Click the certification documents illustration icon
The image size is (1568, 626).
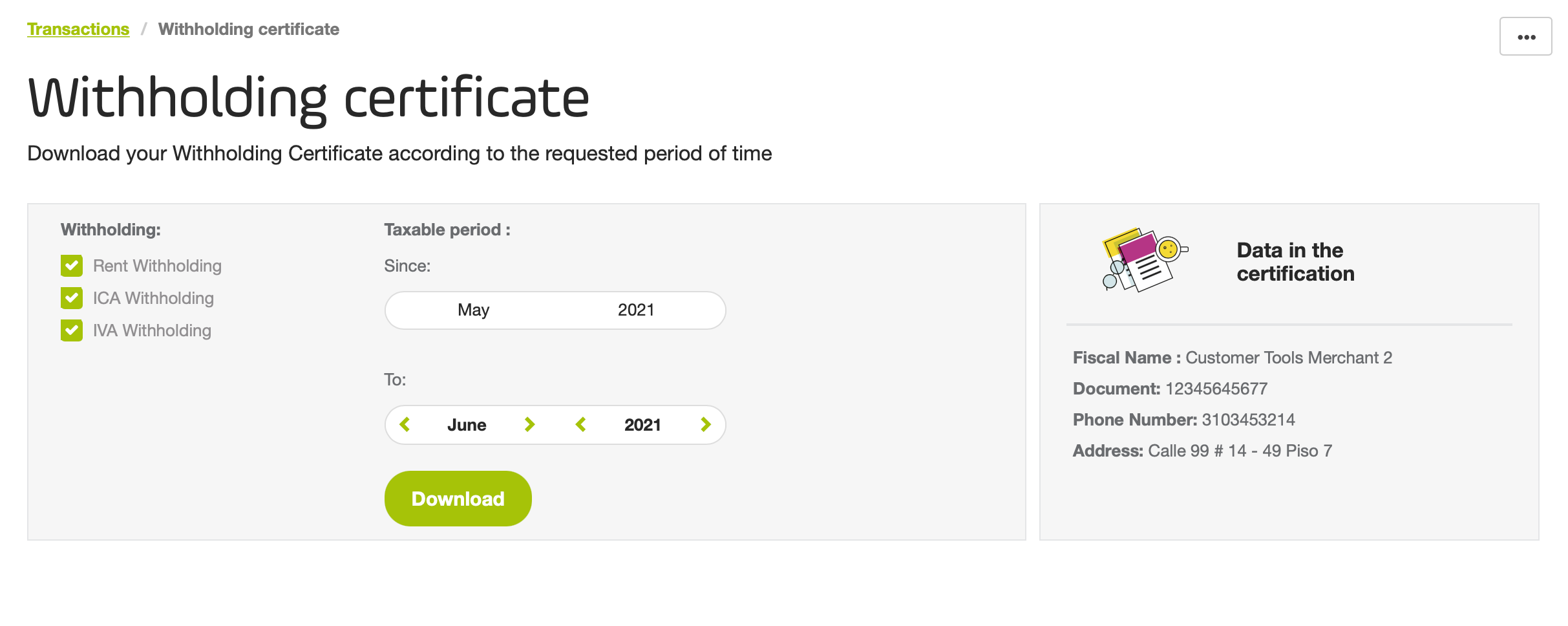point(1145,259)
